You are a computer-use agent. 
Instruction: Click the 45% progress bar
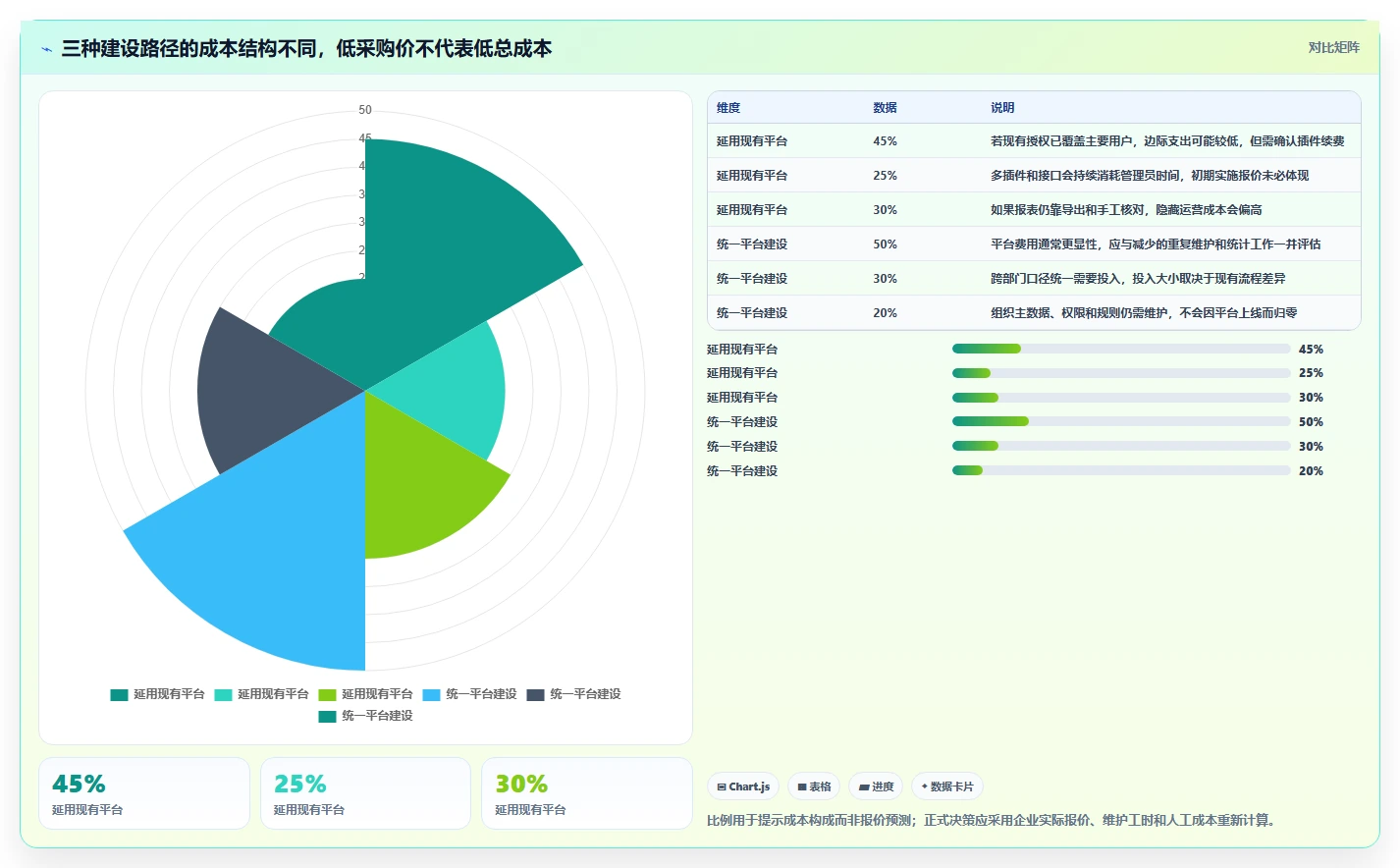[x=1121, y=349]
